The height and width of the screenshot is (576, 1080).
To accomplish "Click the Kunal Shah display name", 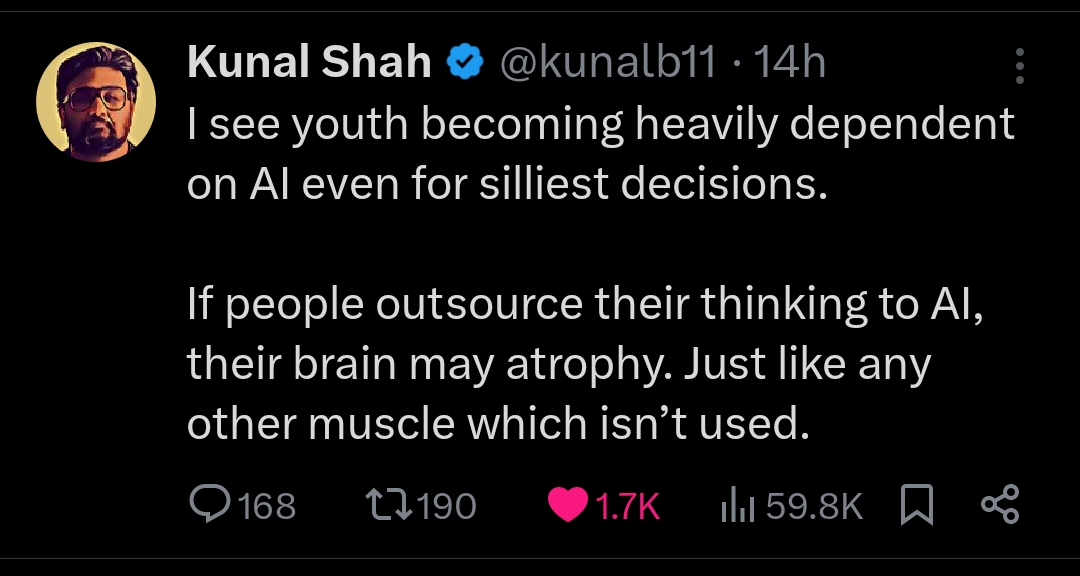I will point(309,64).
